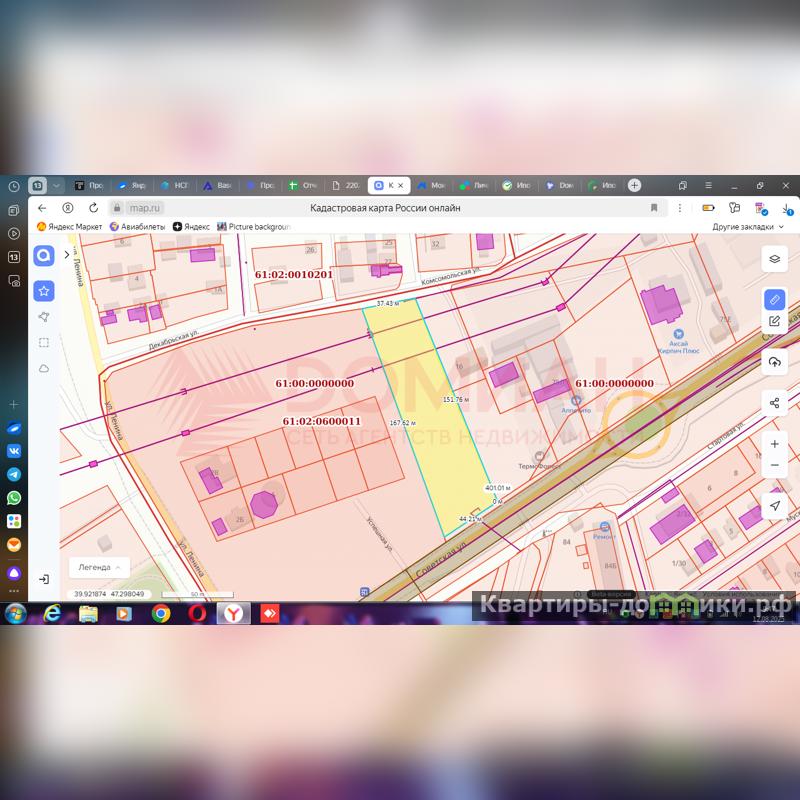Image resolution: width=800 pixels, height=800 pixels.
Task: Click the edit drawing tool icon
Action: (x=774, y=321)
